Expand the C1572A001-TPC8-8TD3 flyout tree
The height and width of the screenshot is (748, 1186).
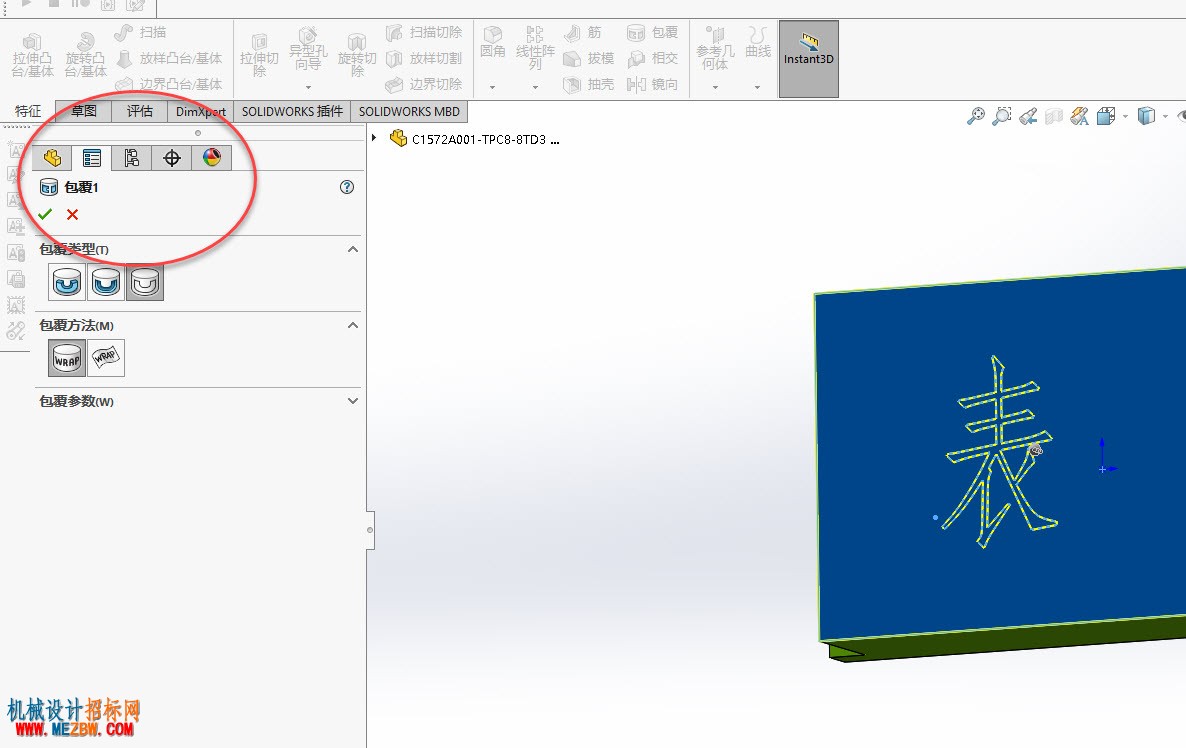click(x=374, y=138)
